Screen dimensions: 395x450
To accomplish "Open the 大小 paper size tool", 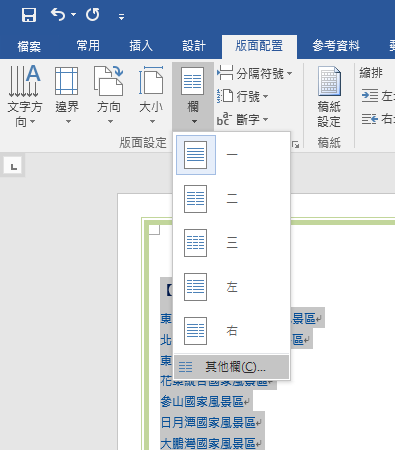I will pos(151,96).
